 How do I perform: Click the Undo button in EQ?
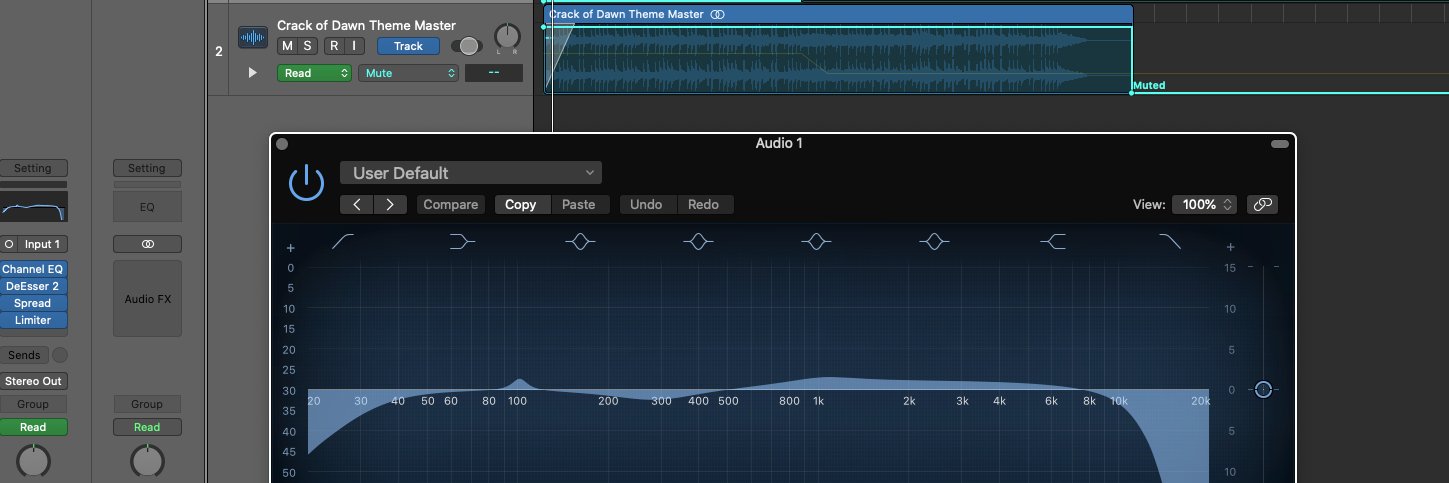coord(646,204)
